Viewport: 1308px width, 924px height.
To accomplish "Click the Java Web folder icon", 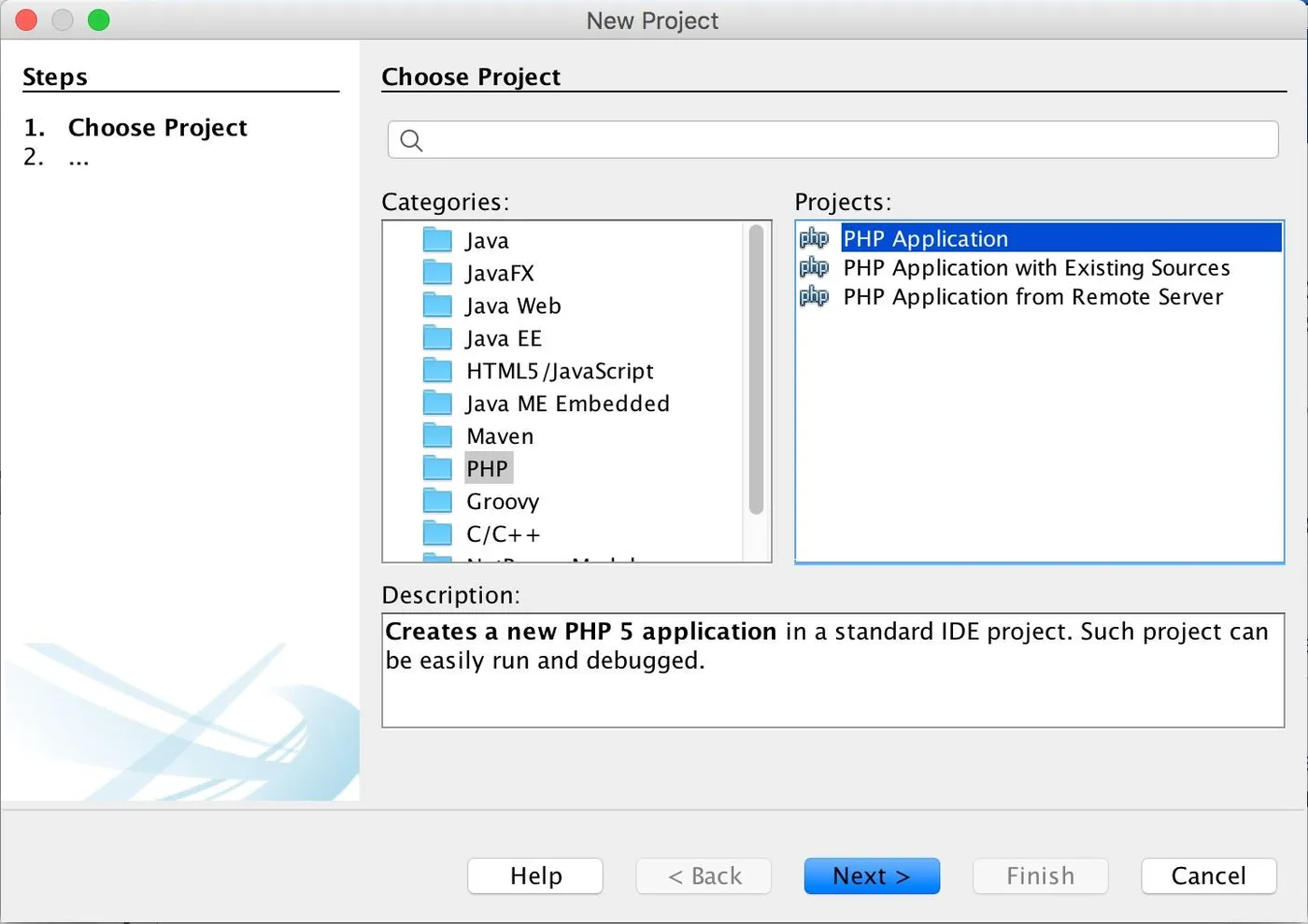I will click(437, 305).
